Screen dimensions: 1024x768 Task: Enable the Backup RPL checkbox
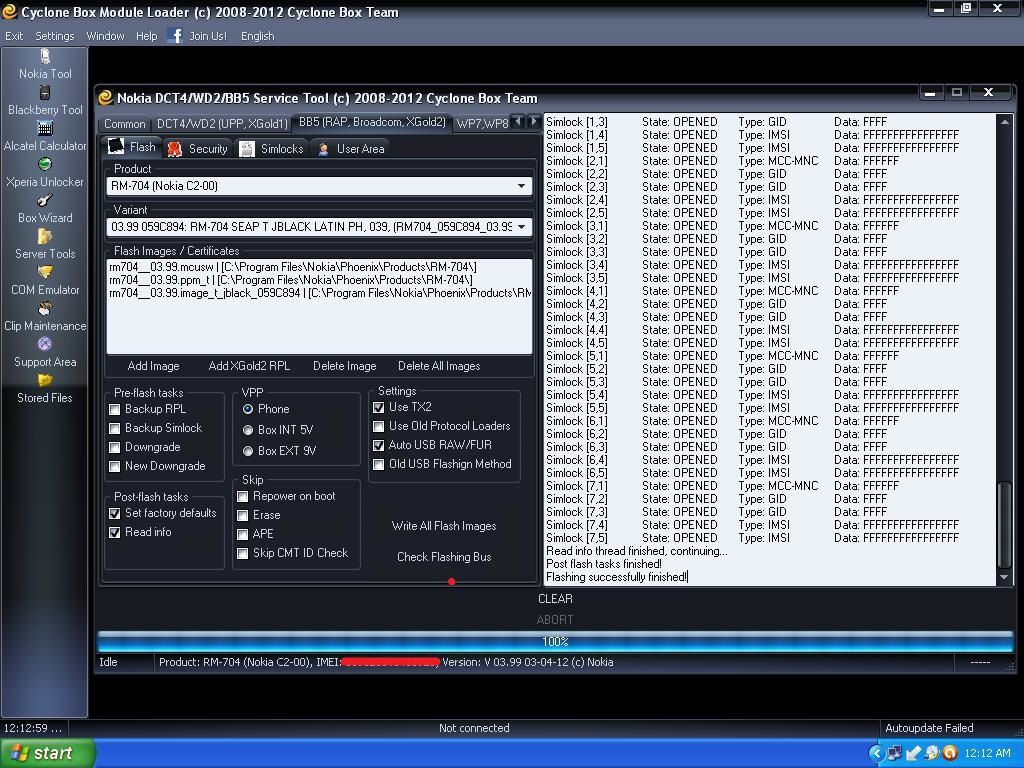point(115,409)
